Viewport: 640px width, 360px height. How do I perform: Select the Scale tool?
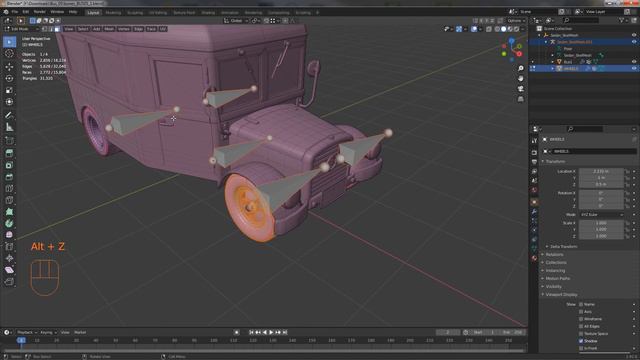pyautogui.click(x=9, y=90)
